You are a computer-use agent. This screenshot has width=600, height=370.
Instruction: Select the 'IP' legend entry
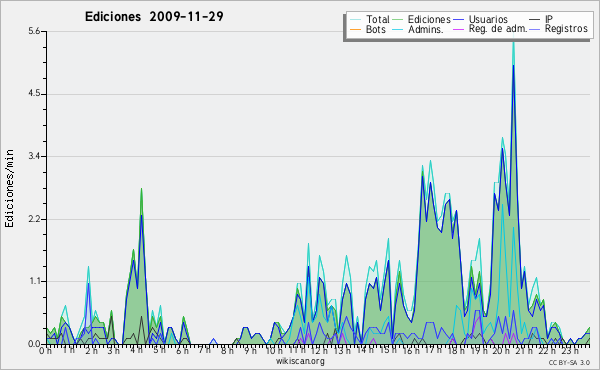pos(549,19)
